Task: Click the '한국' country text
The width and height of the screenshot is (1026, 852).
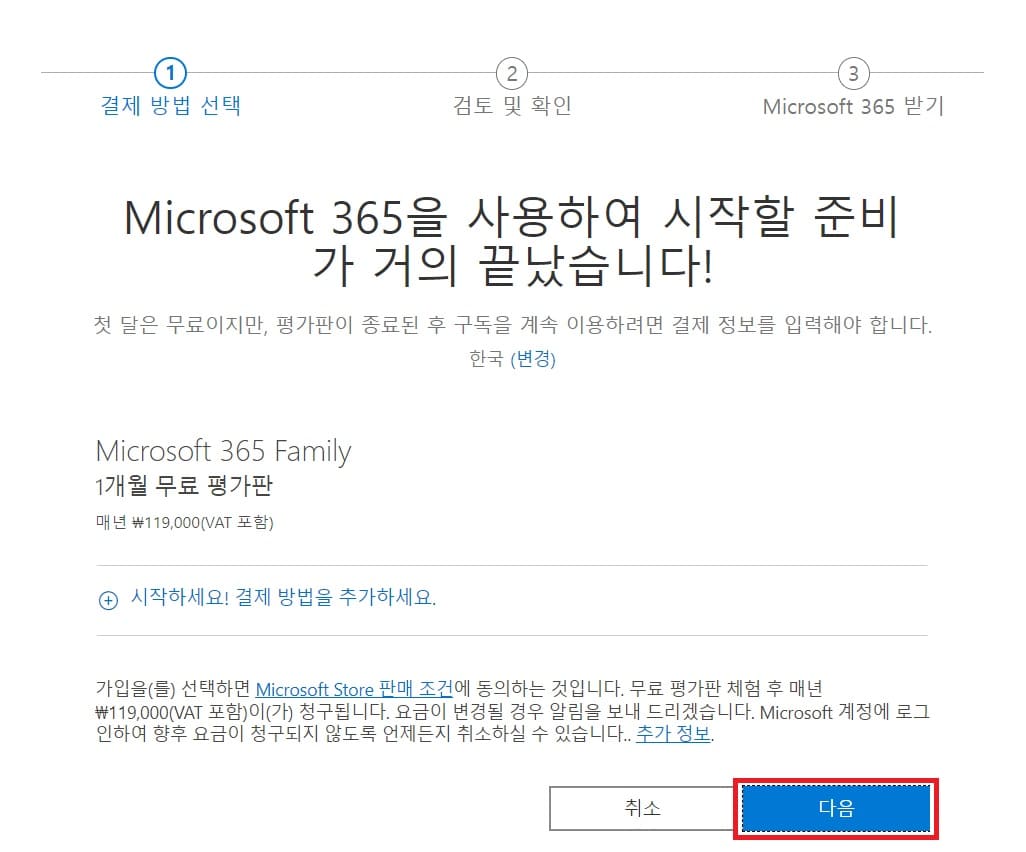Action: click(x=486, y=359)
